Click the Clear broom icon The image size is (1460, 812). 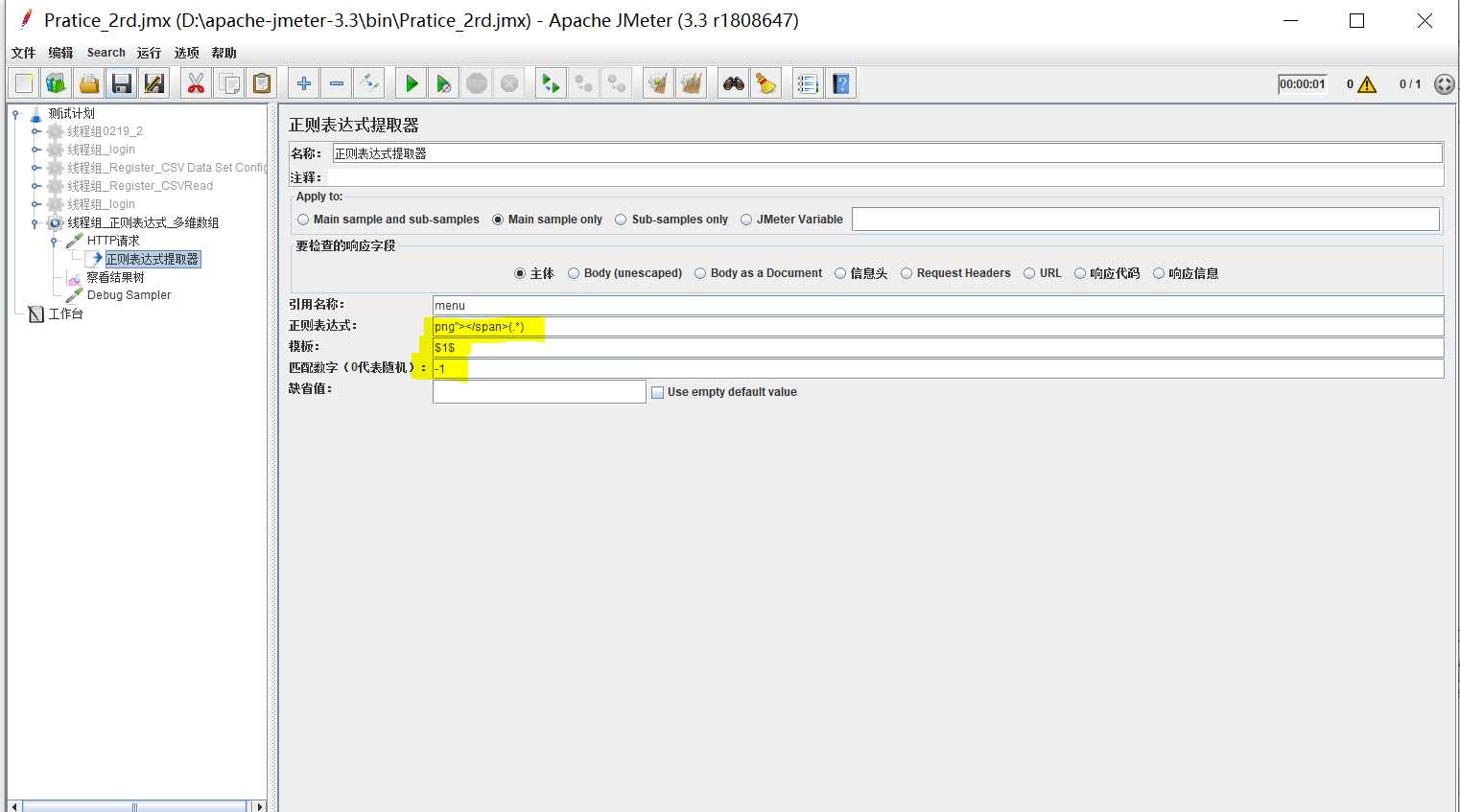[658, 83]
